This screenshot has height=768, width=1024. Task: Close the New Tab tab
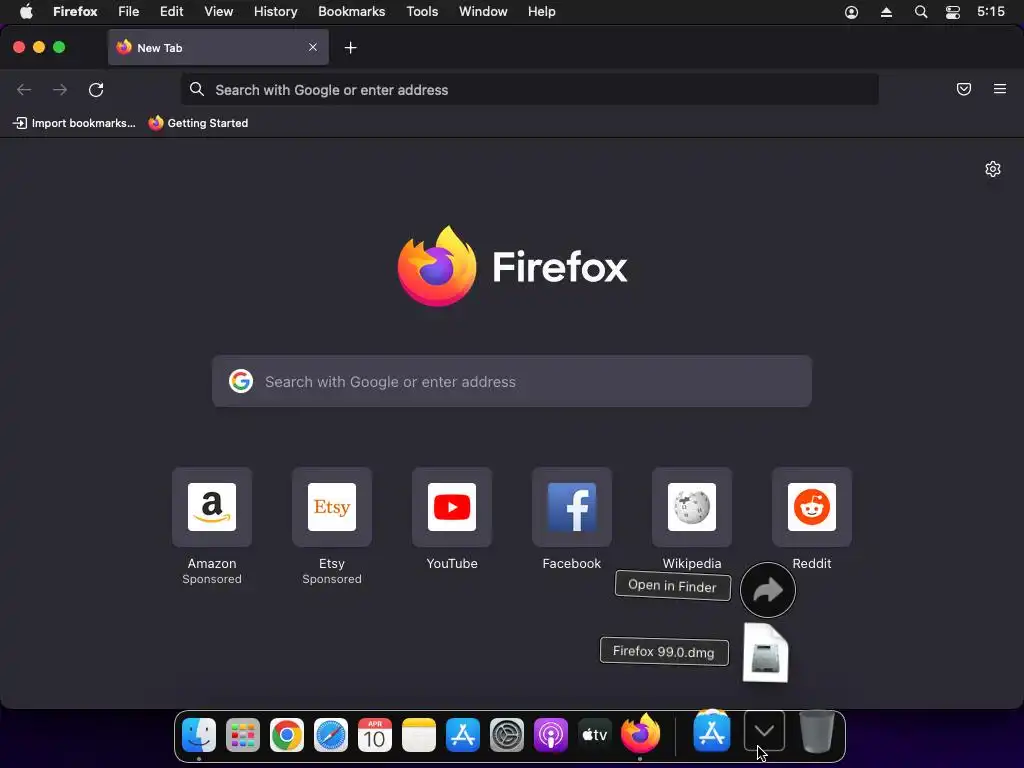pos(313,47)
